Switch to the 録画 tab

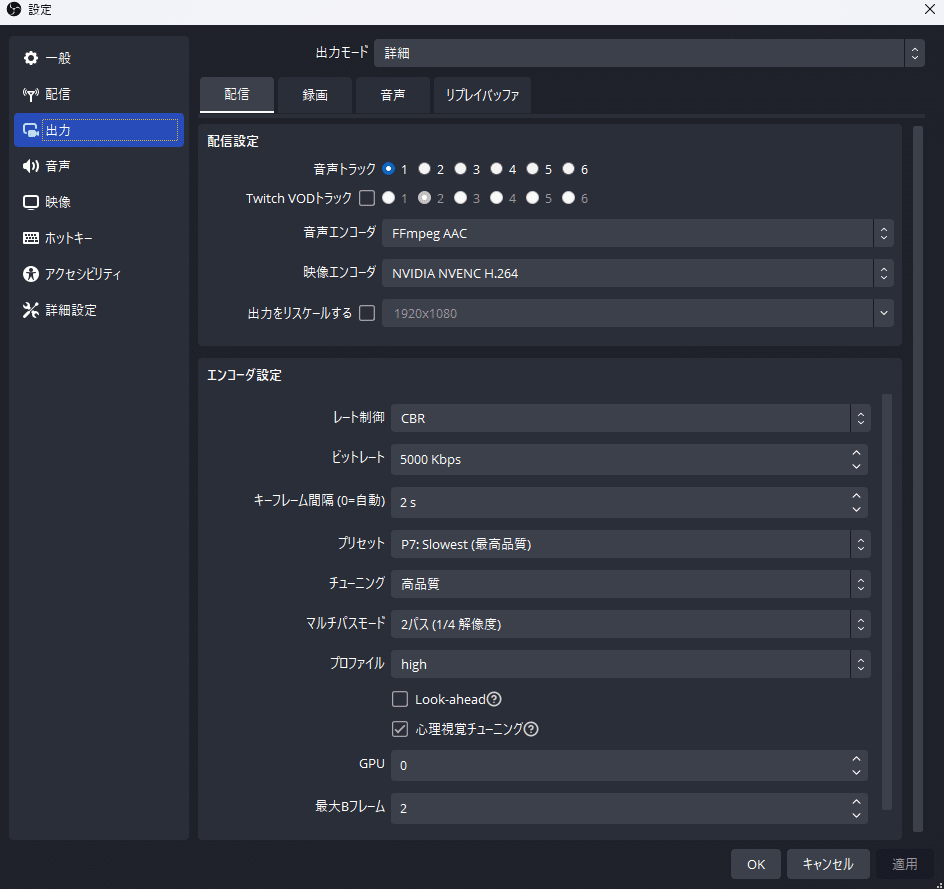315,94
